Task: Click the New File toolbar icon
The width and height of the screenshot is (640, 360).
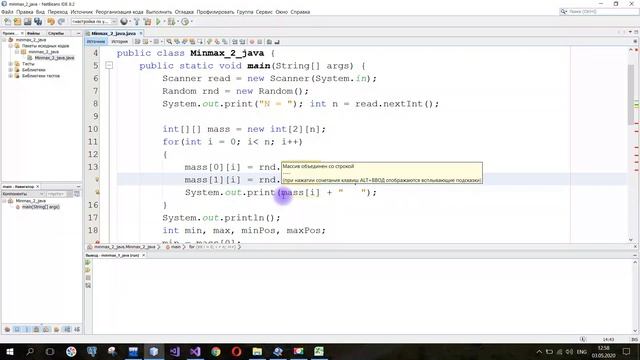Action: point(7,22)
